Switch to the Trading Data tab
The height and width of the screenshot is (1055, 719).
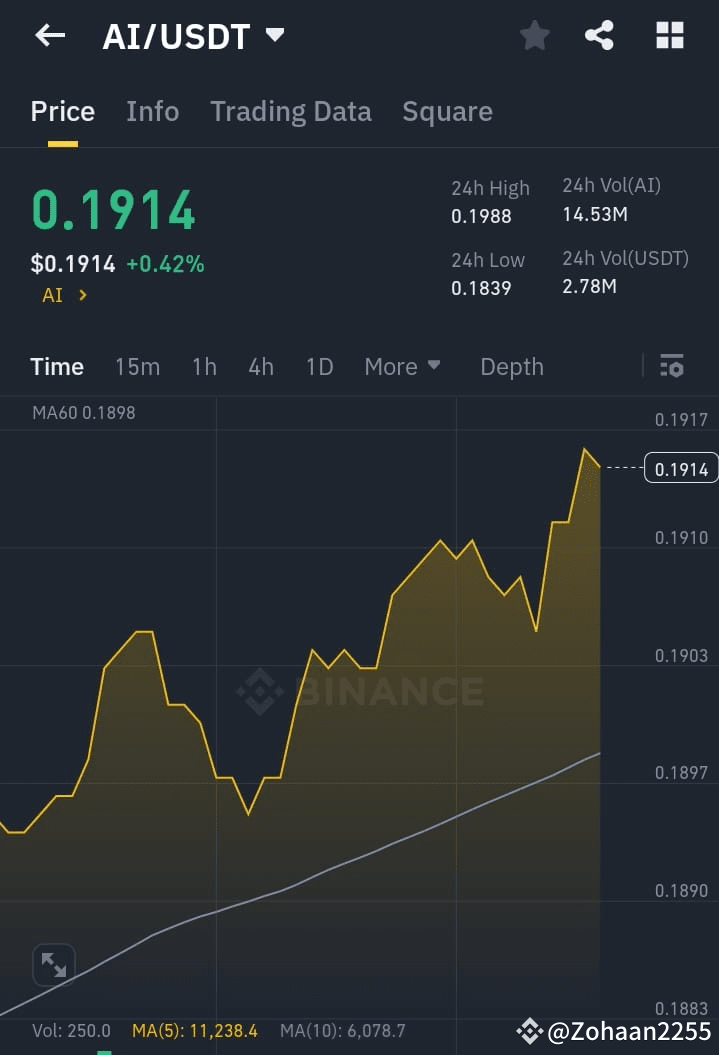[x=291, y=111]
